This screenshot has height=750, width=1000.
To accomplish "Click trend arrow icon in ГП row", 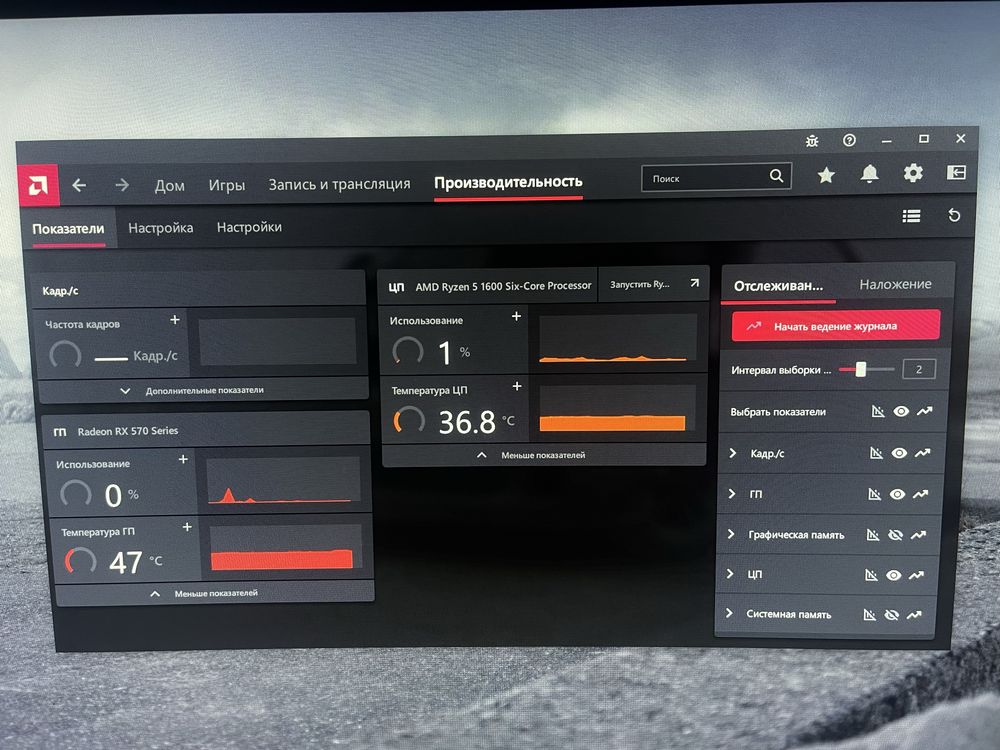I will tap(920, 494).
